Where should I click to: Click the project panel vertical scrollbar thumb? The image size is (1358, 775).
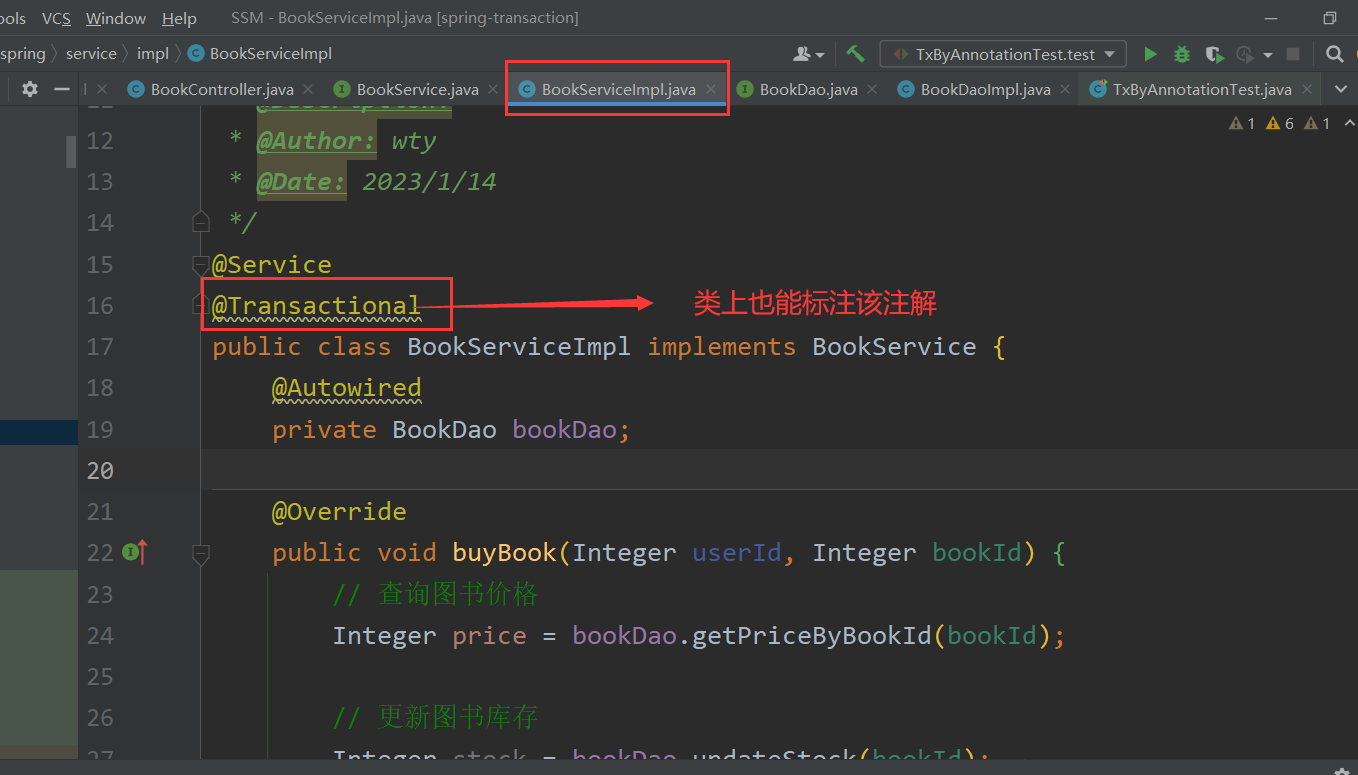tap(72, 152)
